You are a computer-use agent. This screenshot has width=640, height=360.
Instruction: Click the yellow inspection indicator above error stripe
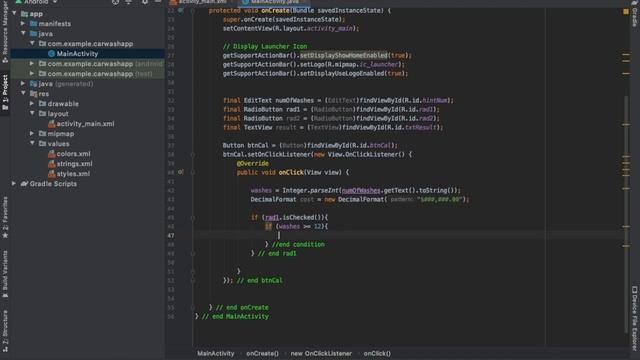click(x=626, y=11)
